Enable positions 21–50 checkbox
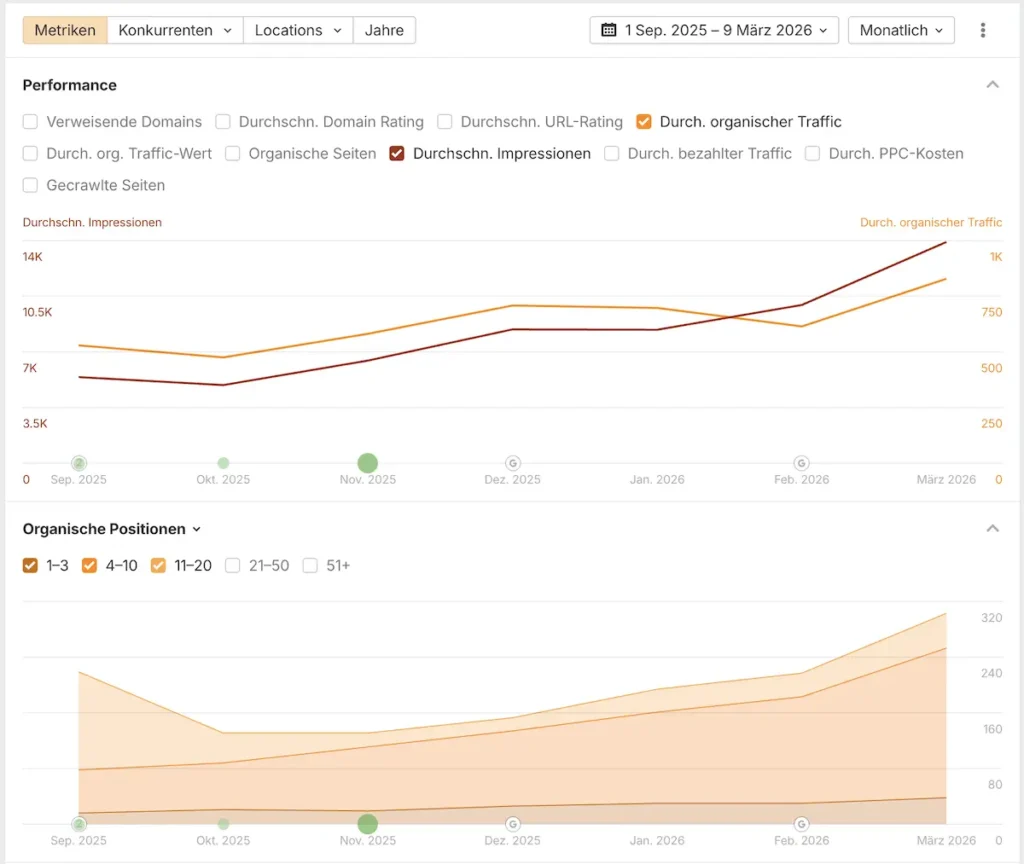 coord(232,566)
